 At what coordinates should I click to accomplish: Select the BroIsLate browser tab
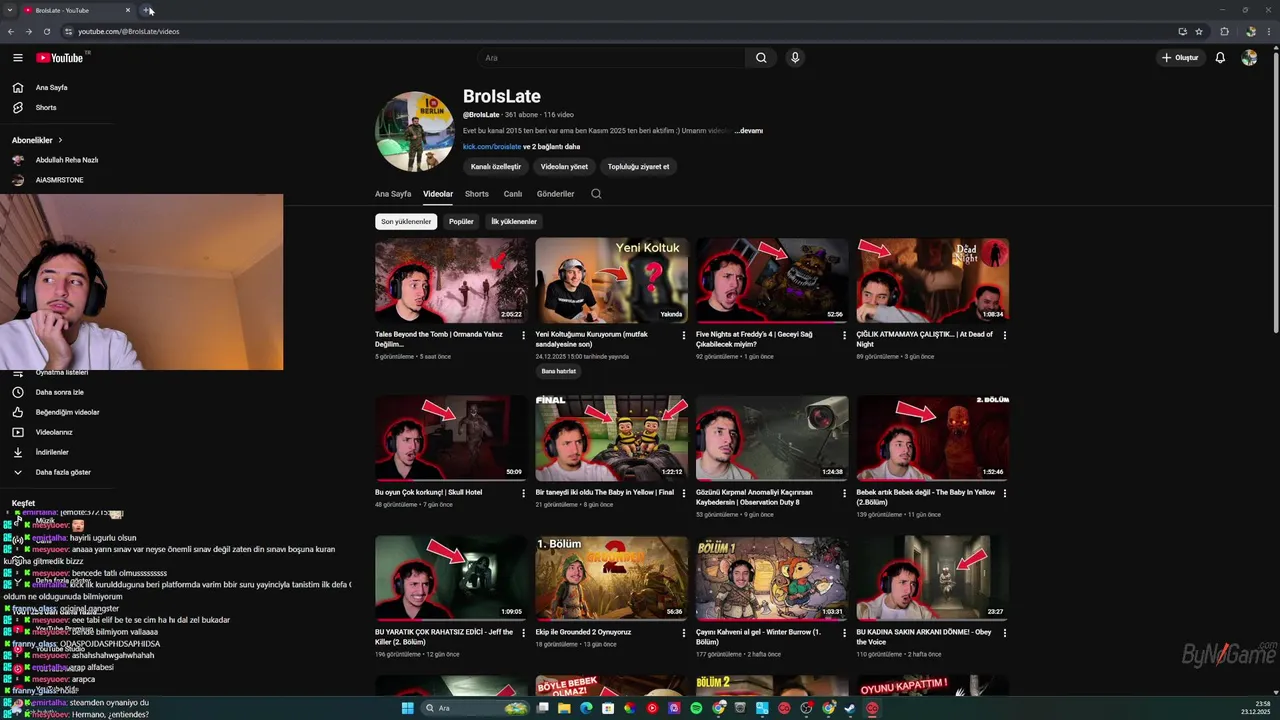point(78,10)
